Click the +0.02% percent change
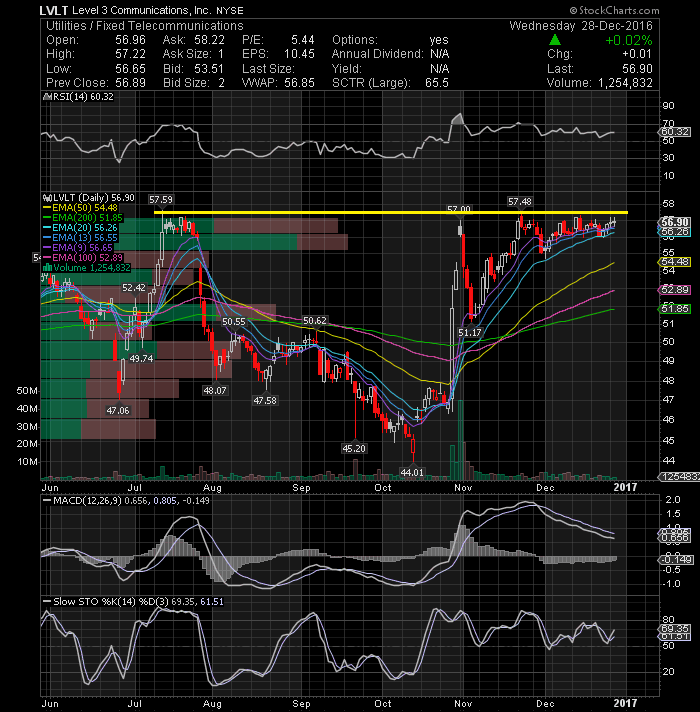This screenshot has width=700, height=712. point(629,40)
